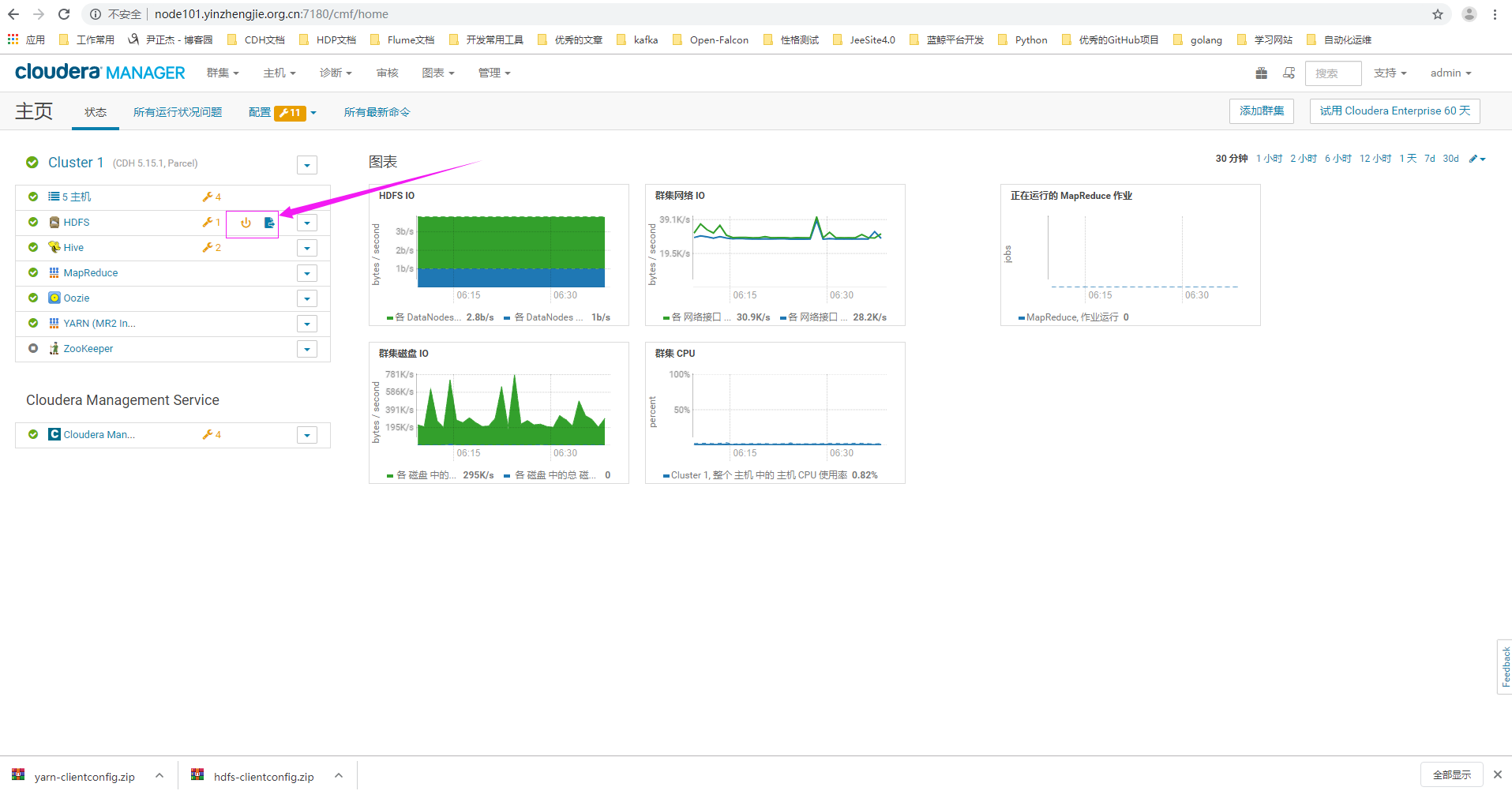Click the 全部显示 downloads button
Viewport: 1512px width, 791px height.
(1452, 775)
